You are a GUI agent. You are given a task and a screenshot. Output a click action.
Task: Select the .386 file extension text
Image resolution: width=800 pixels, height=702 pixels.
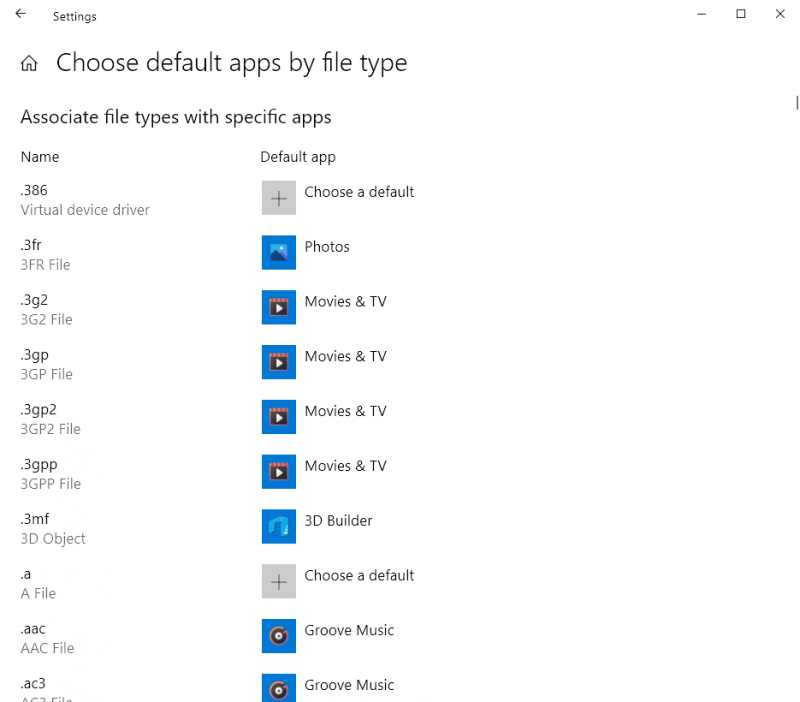(34, 190)
